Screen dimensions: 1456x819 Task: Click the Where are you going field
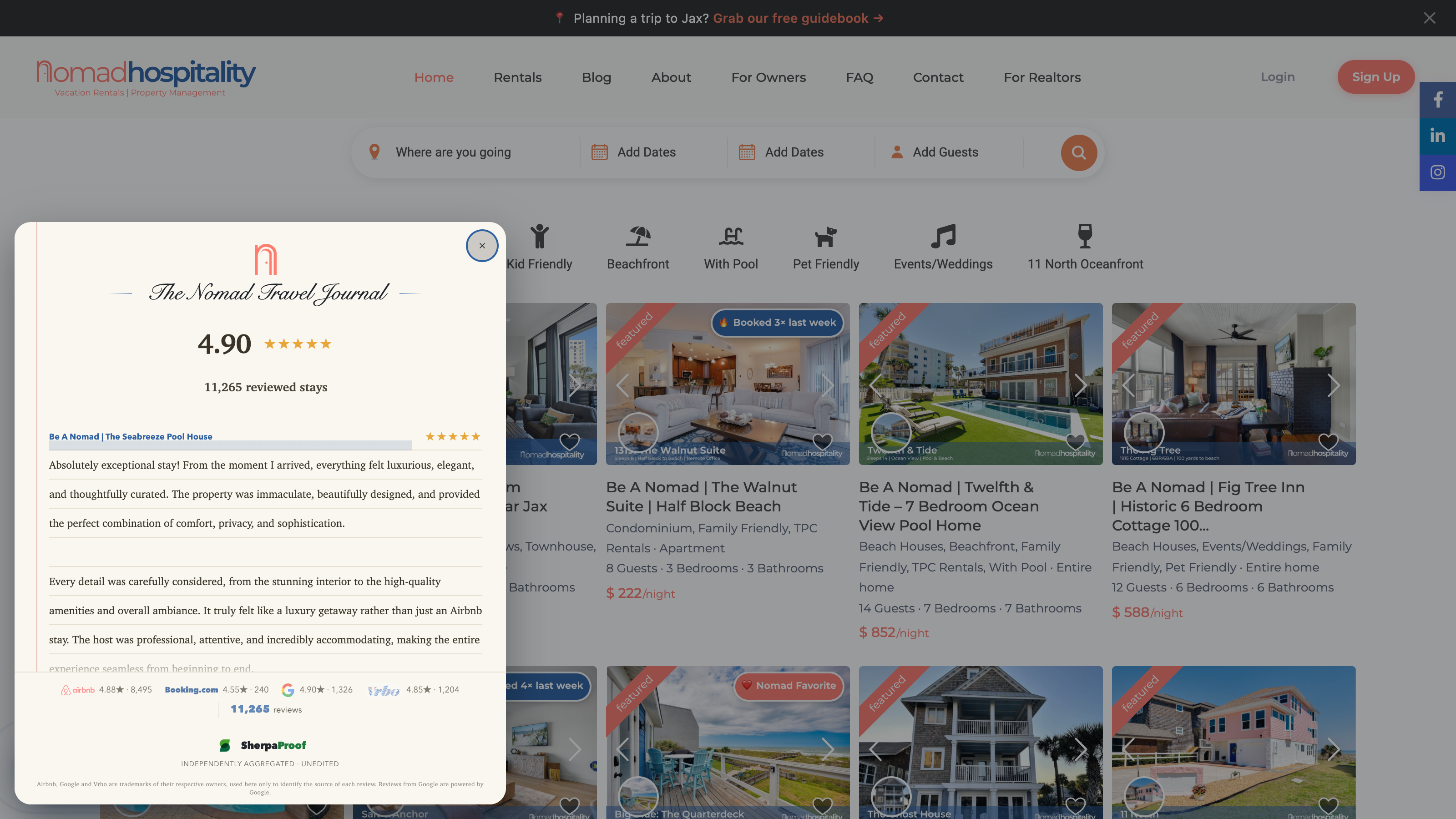point(453,152)
